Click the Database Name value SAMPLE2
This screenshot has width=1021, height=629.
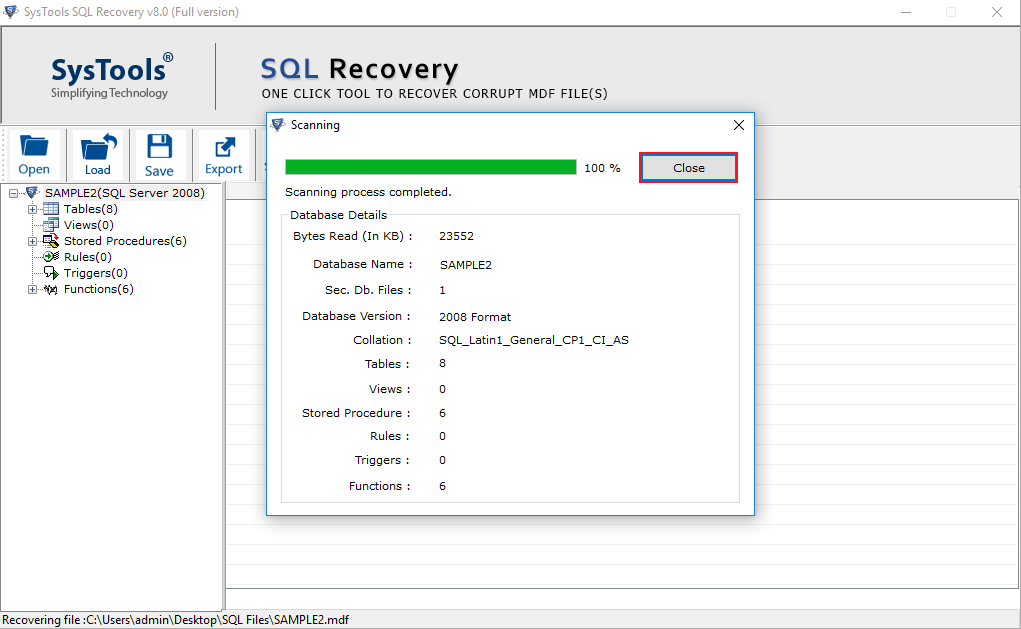(466, 265)
